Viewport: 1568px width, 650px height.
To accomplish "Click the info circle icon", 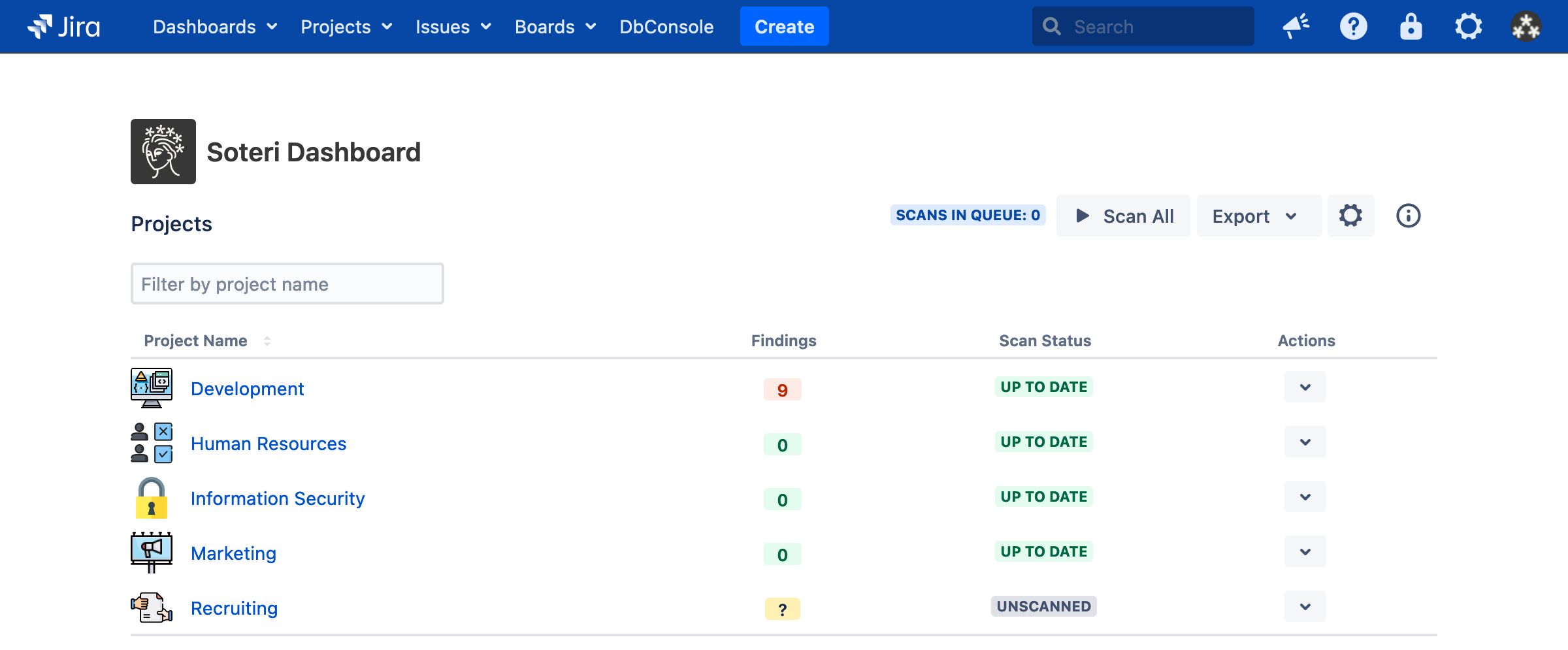I will [x=1408, y=216].
